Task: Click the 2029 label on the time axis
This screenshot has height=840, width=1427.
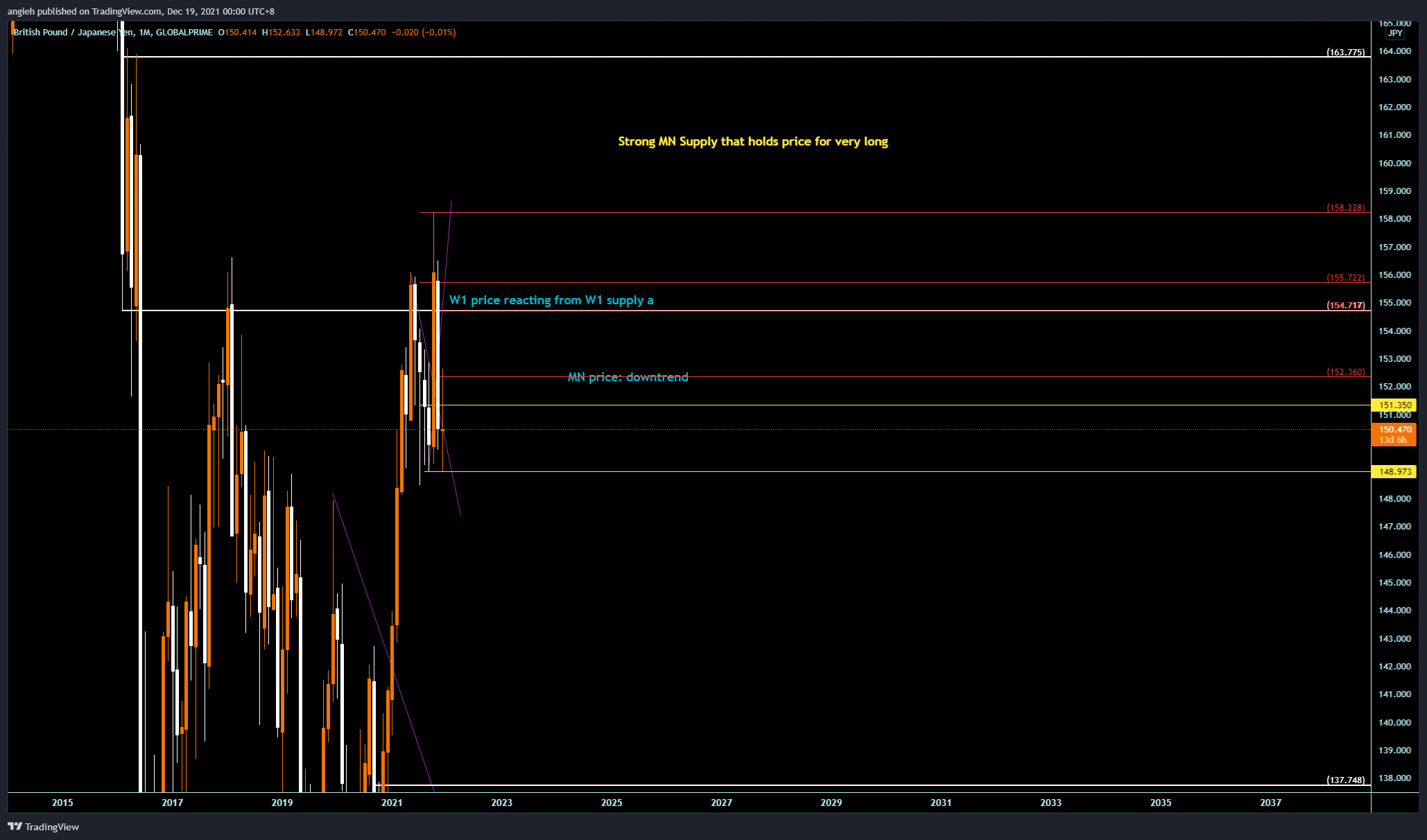Action: (831, 803)
